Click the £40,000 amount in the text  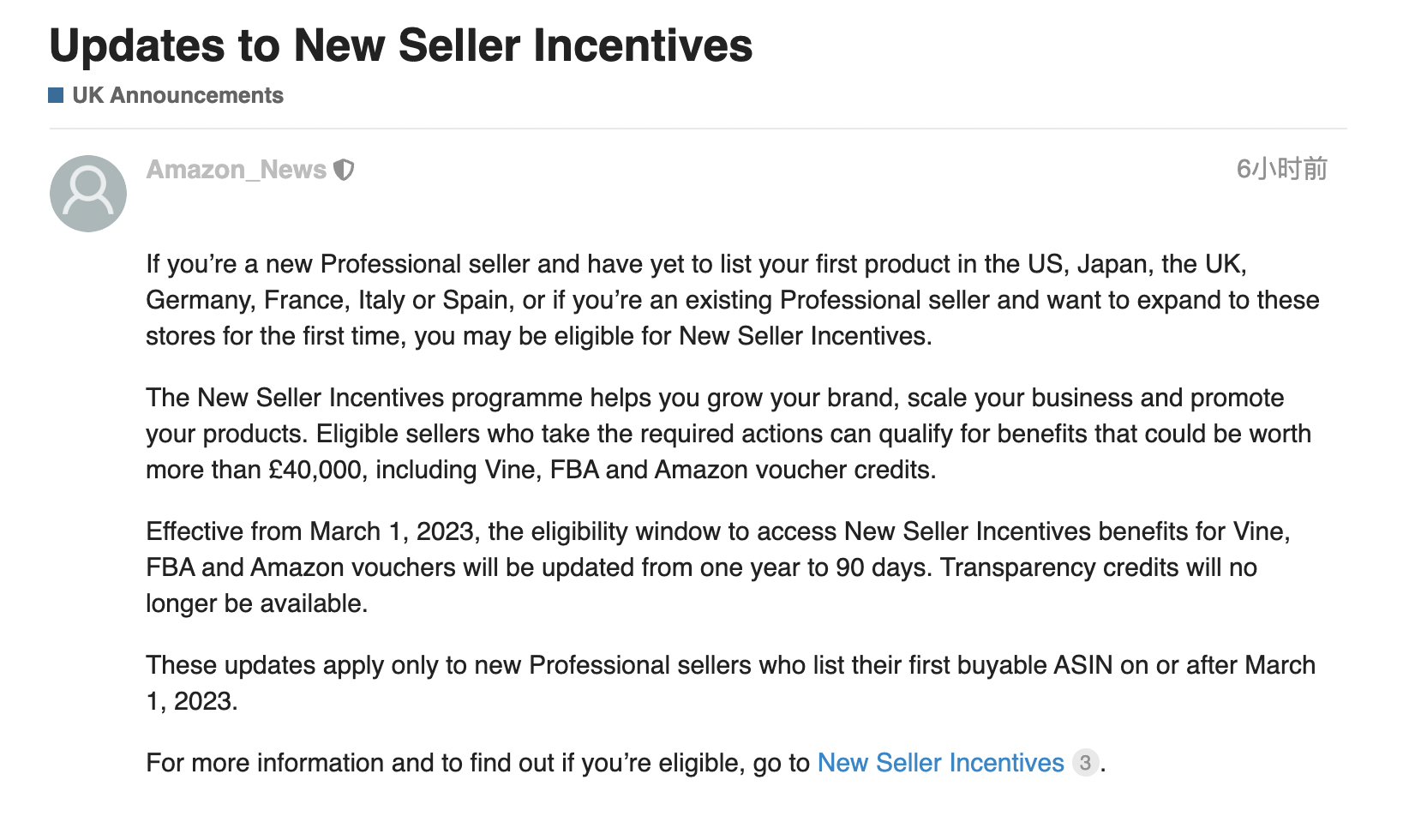click(315, 470)
